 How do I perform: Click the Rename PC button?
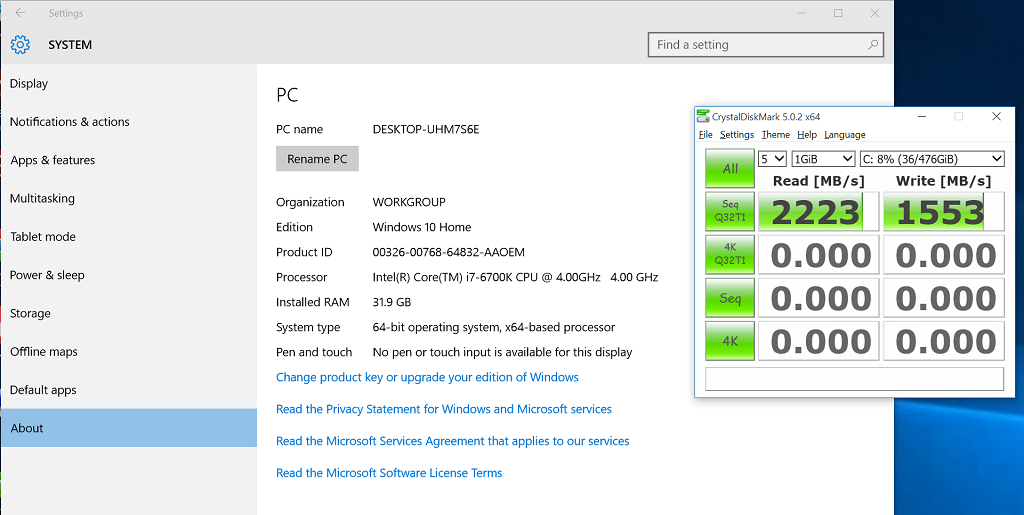pyautogui.click(x=317, y=159)
